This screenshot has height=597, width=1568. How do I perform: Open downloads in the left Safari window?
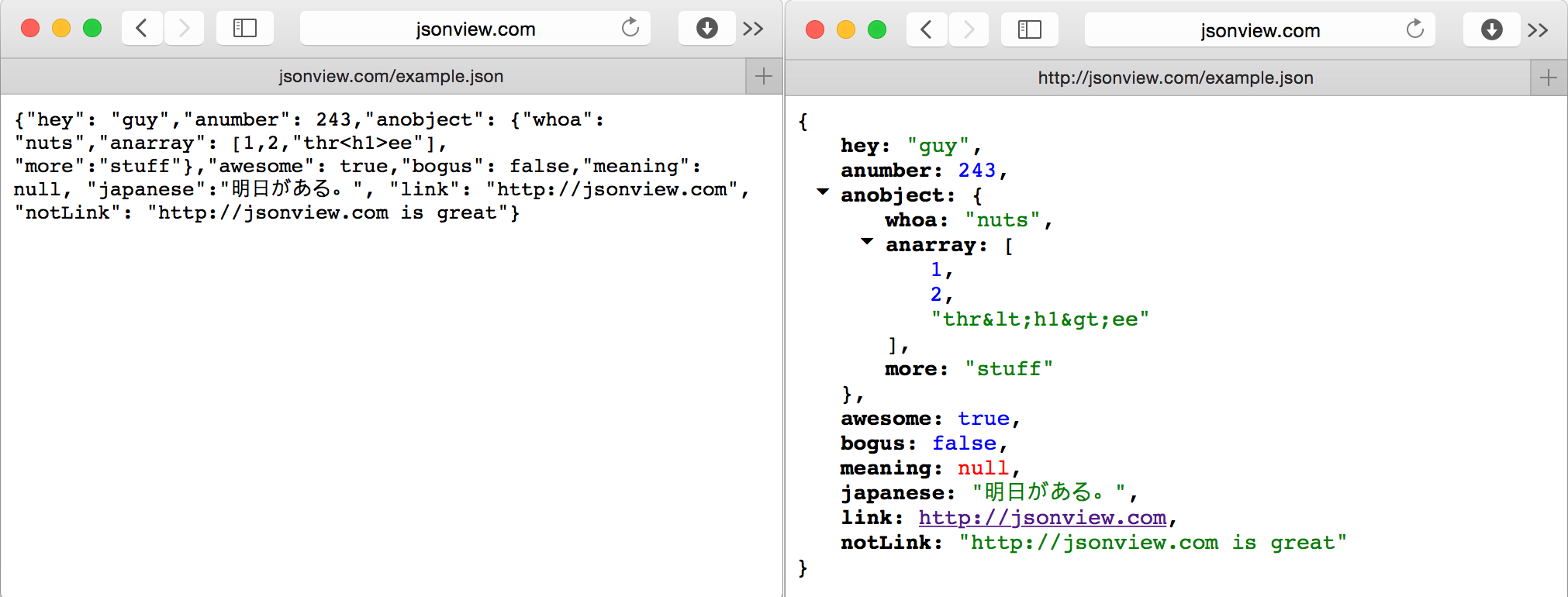pos(706,29)
